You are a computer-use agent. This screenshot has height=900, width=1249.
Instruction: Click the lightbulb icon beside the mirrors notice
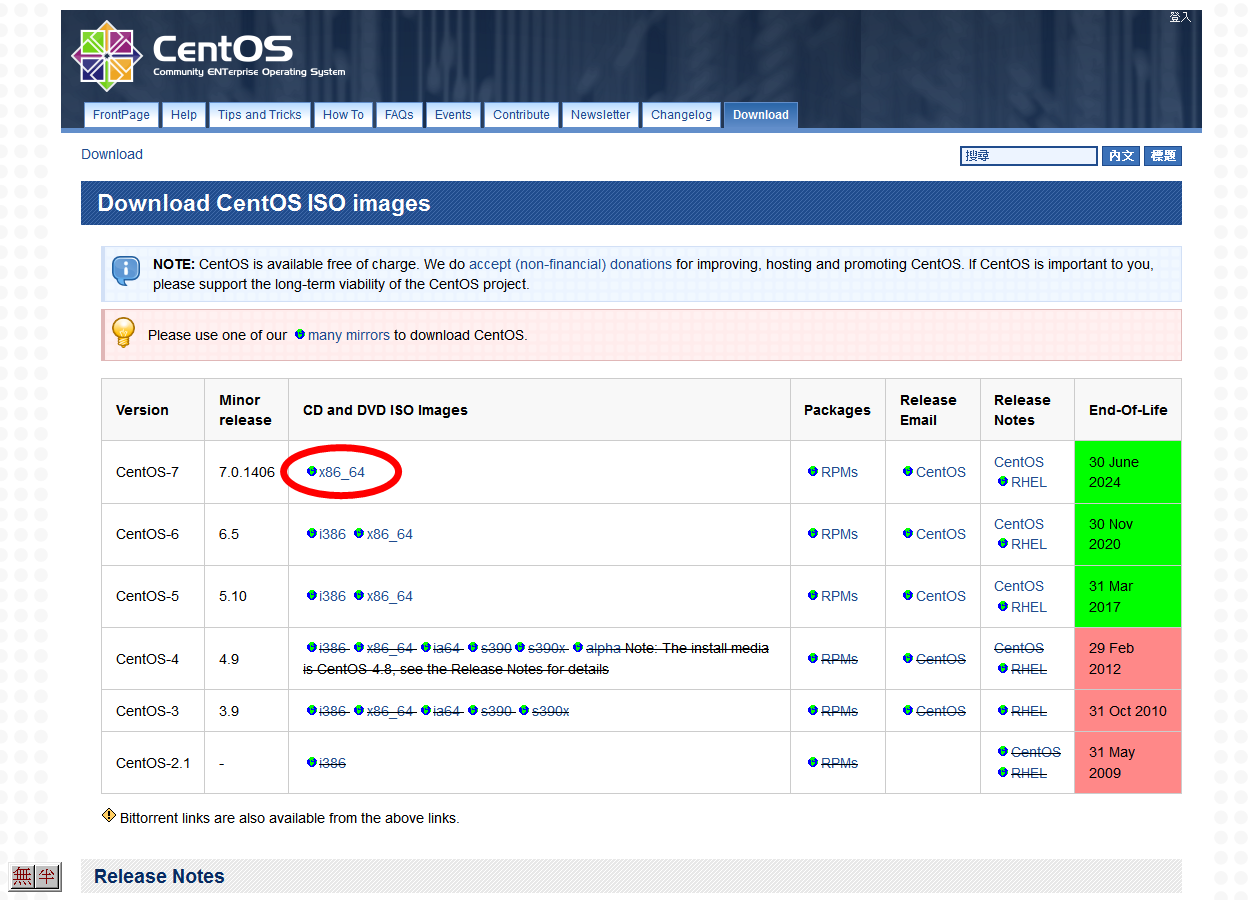tap(123, 332)
